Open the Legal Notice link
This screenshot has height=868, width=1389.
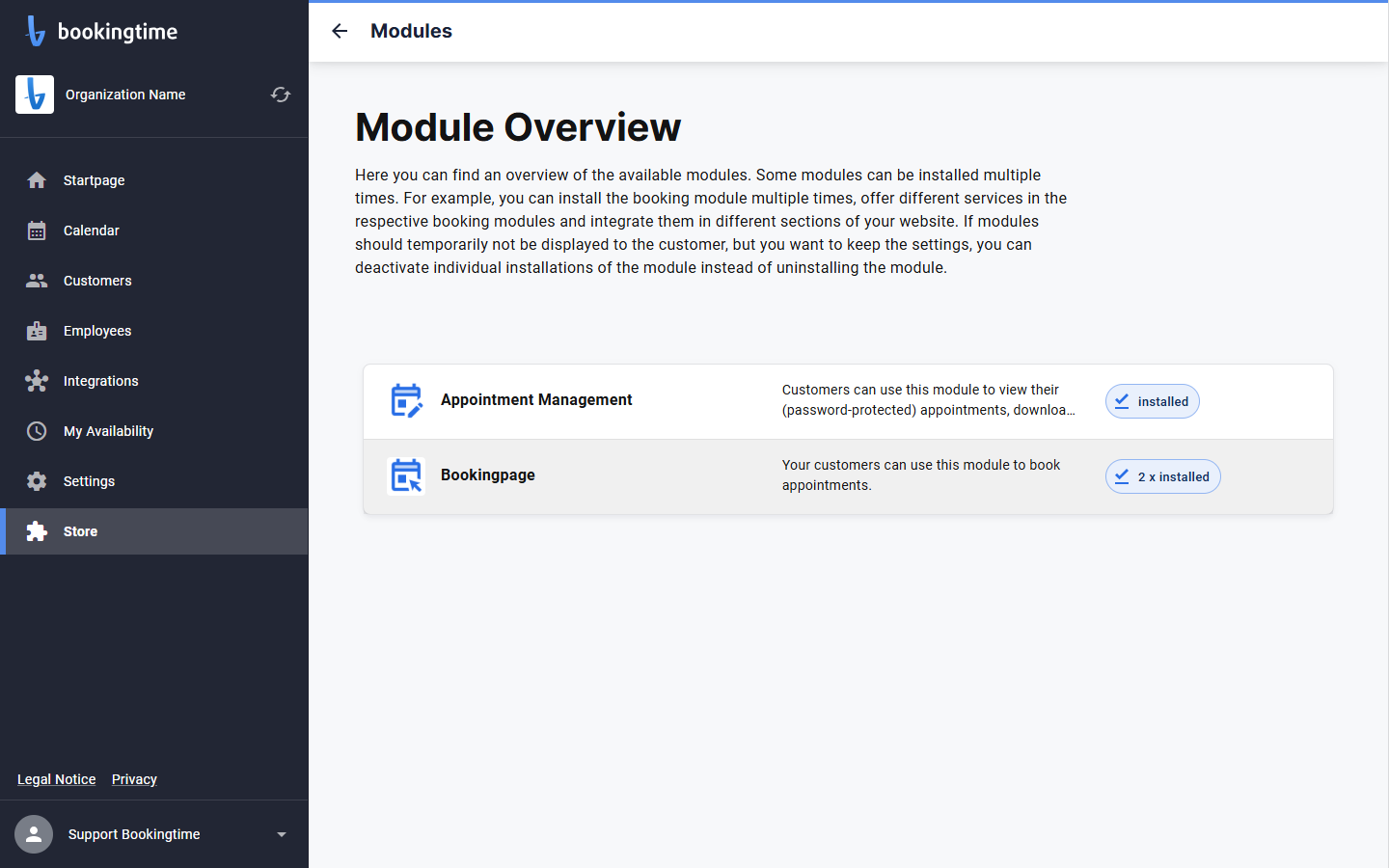(56, 779)
